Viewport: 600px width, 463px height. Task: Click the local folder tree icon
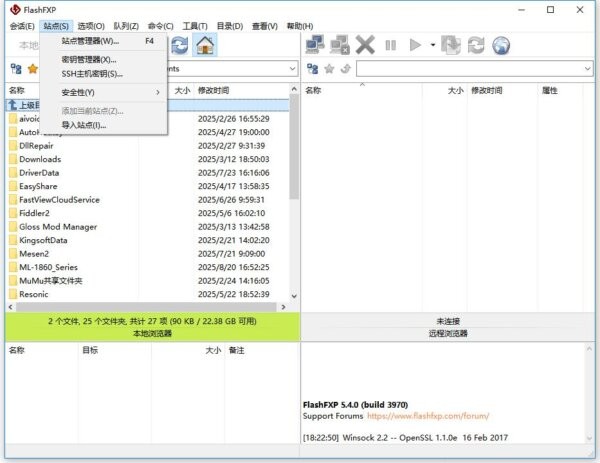point(16,69)
